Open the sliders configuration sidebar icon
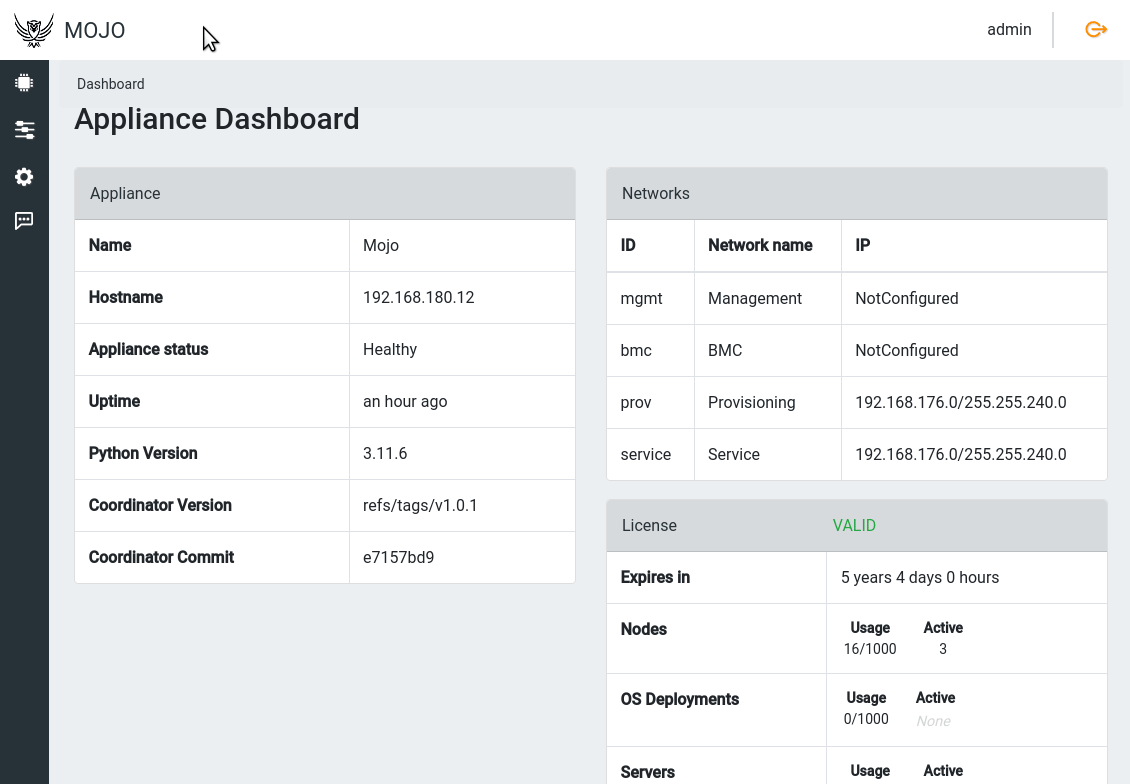This screenshot has height=784, width=1130. tap(24, 130)
